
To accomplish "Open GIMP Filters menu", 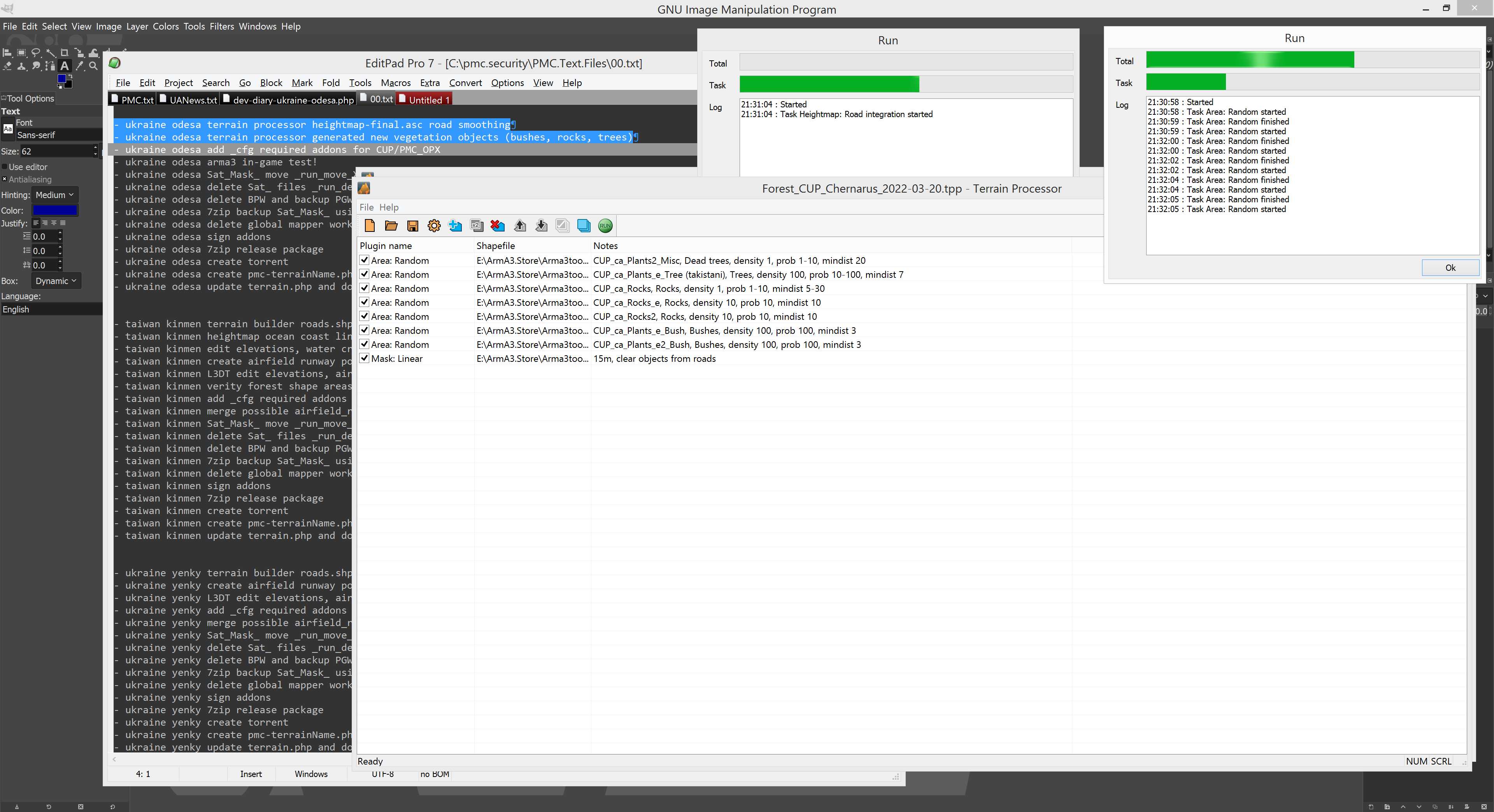I will tap(221, 26).
